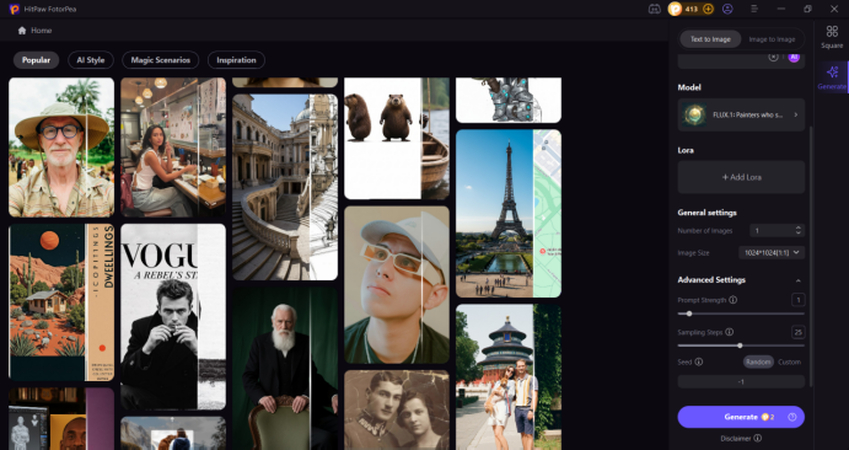849x450 pixels.
Task: Select the Popular category tab
Action: pos(36,60)
